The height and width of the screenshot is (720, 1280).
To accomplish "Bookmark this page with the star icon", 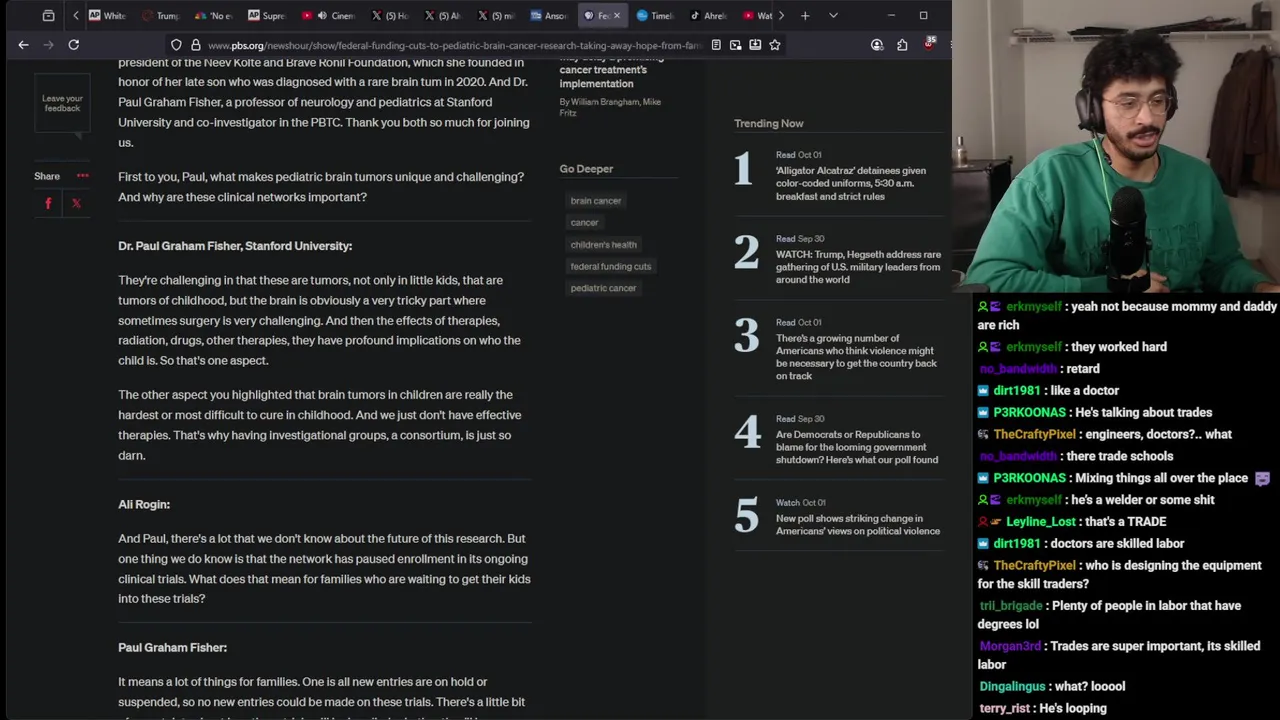I will [774, 45].
